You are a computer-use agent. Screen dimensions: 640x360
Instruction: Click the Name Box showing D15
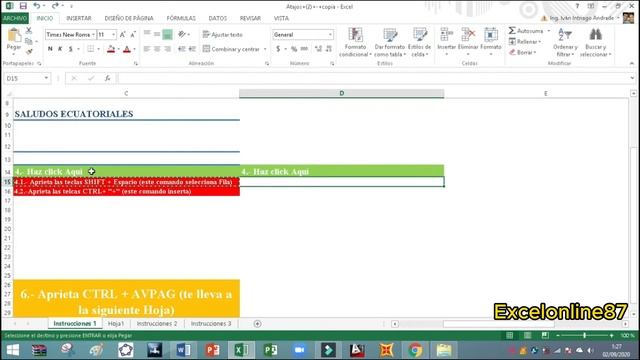coord(27,78)
